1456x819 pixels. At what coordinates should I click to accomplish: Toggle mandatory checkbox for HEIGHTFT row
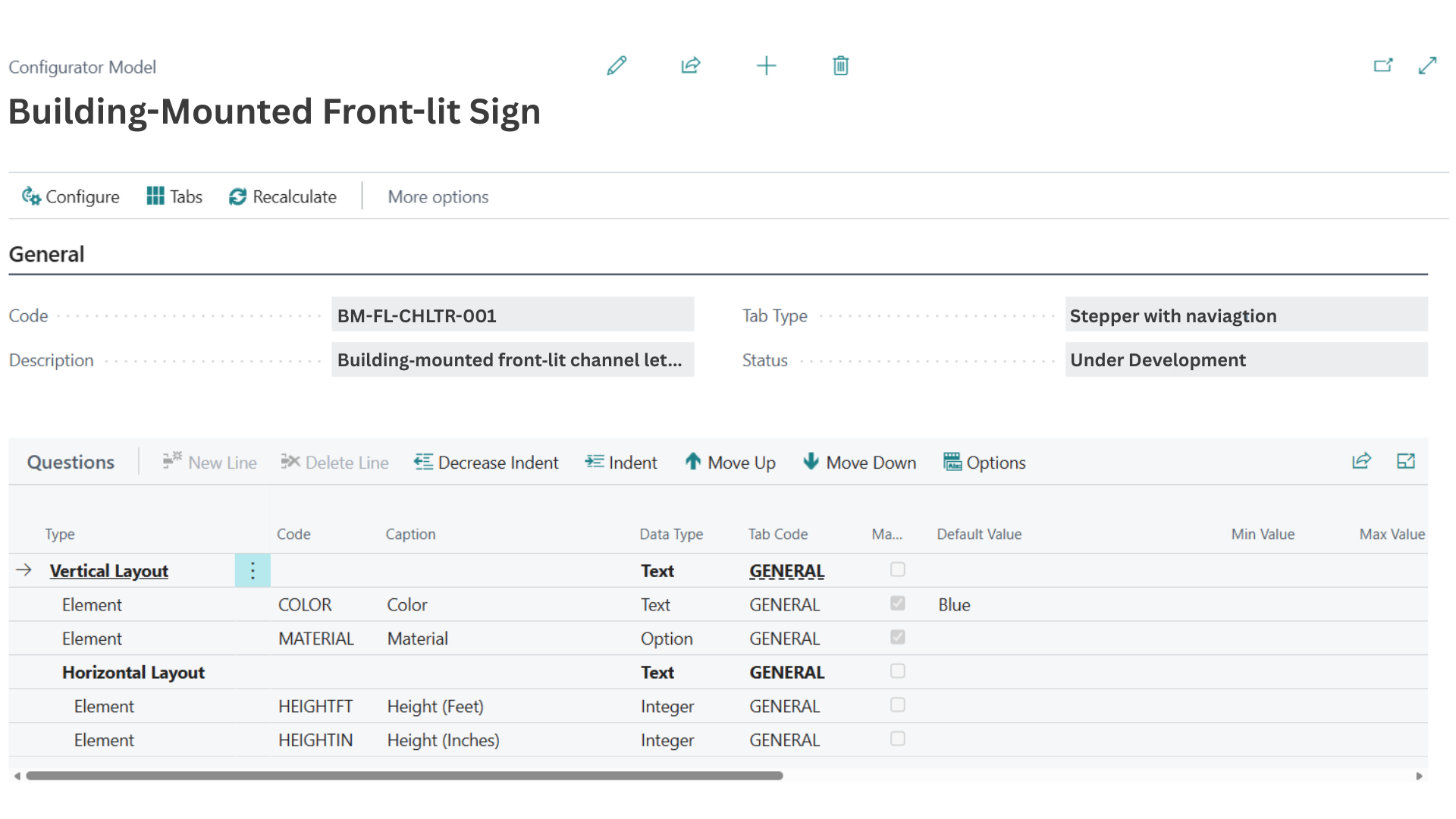pos(897,705)
